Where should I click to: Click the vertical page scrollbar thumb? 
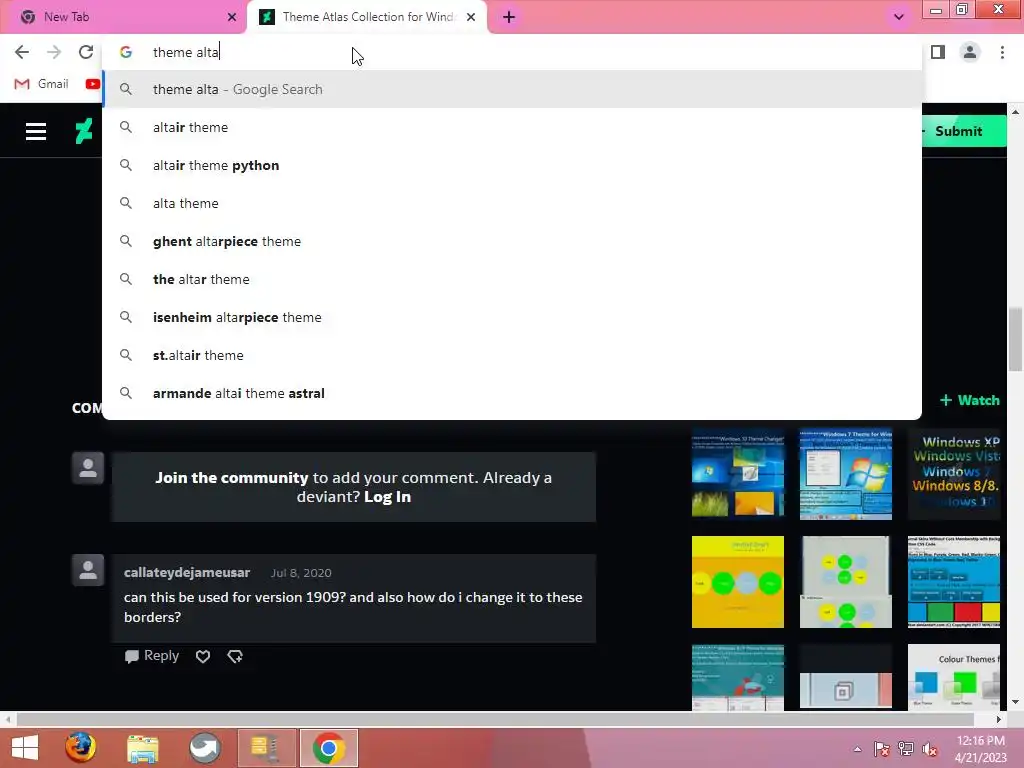1015,338
